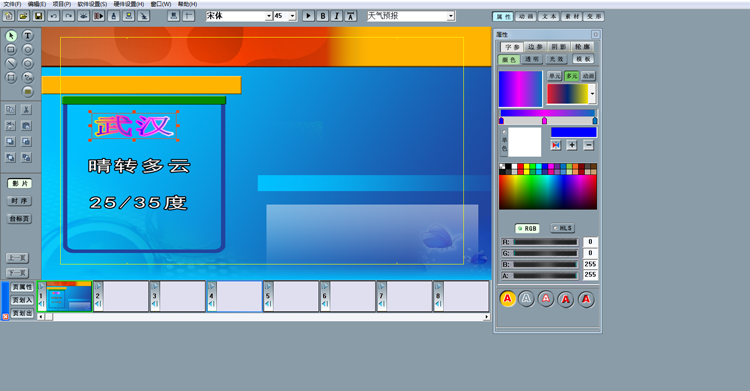Click the 页属性 page properties button
Image resolution: width=750 pixels, height=391 pixels.
point(22,287)
